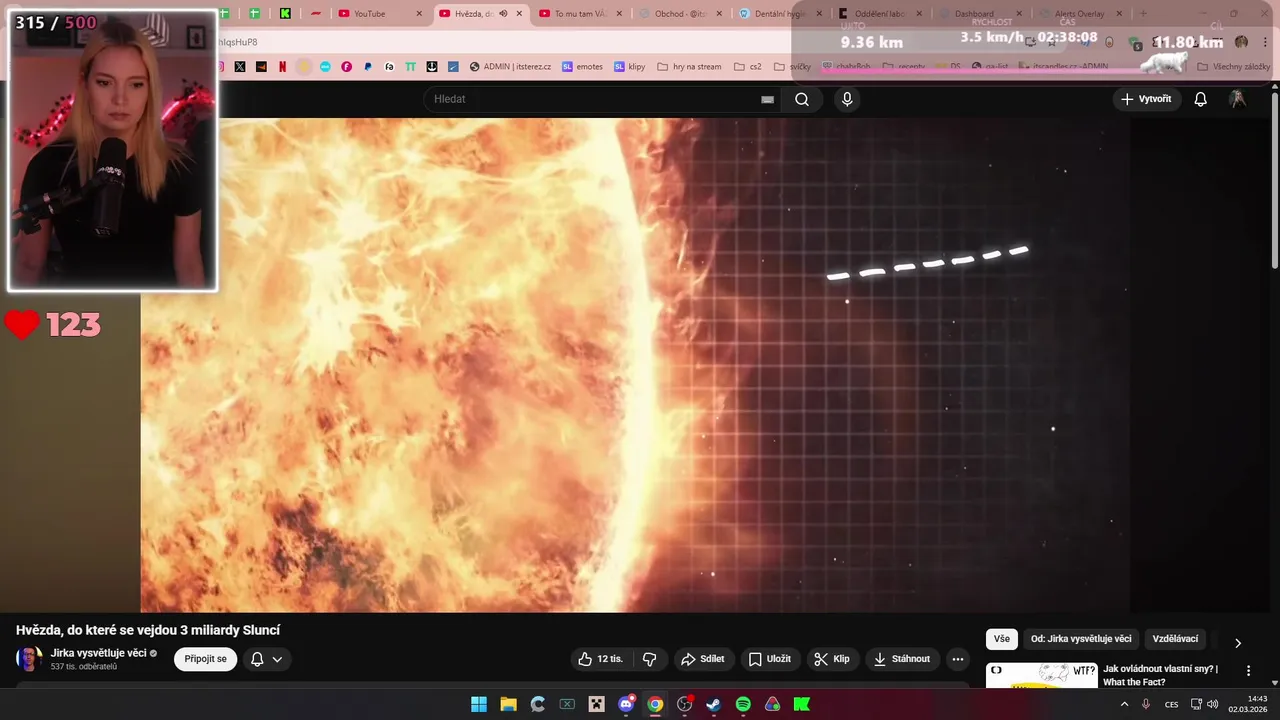The height and width of the screenshot is (720, 1280).
Task: Dislike the video with thumbs down
Action: [650, 659]
